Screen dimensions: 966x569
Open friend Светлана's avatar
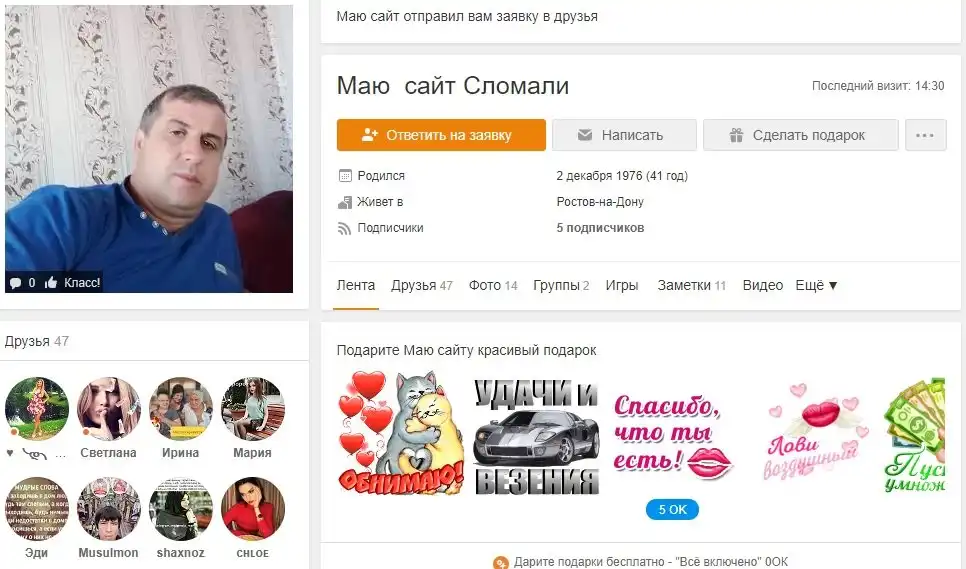pos(108,408)
